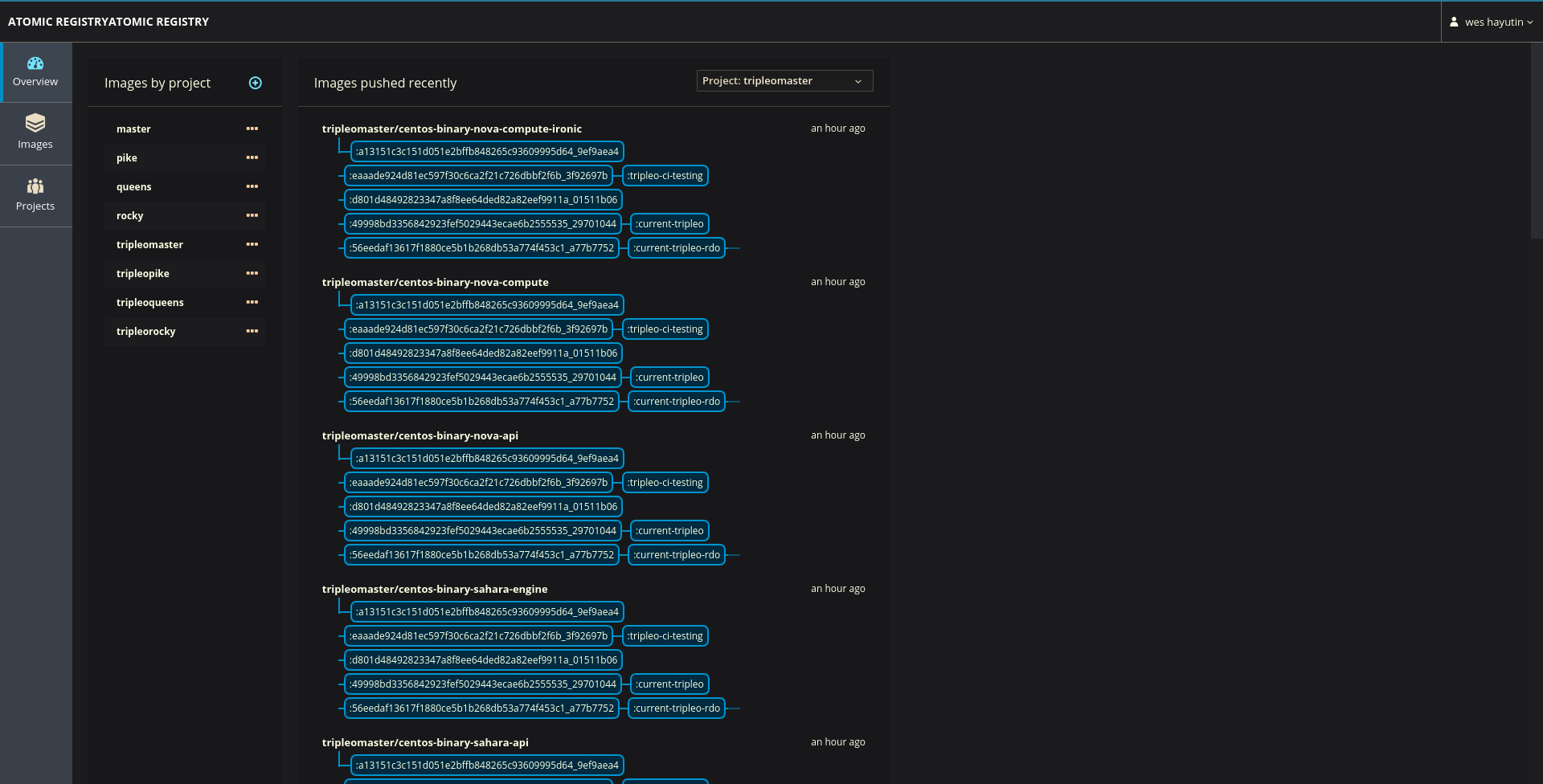Expand the Project: tripleomaster dropdown

pyautogui.click(x=784, y=81)
